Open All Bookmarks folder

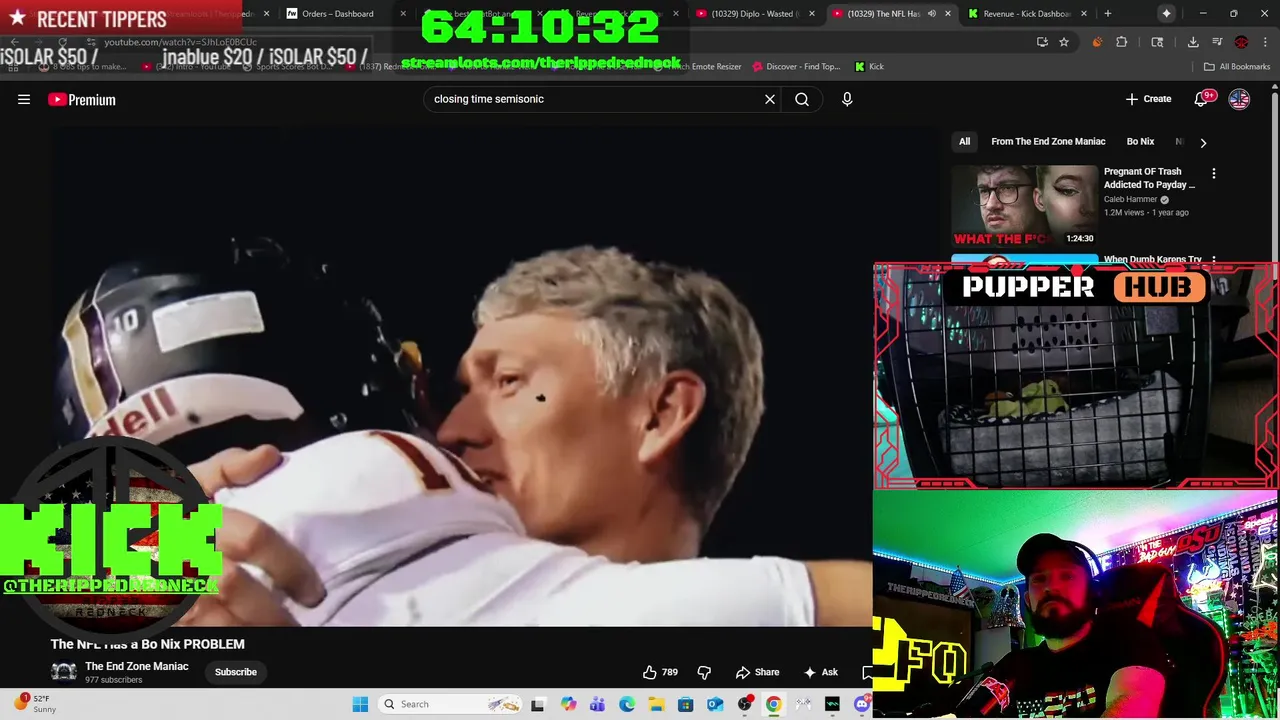(1237, 66)
